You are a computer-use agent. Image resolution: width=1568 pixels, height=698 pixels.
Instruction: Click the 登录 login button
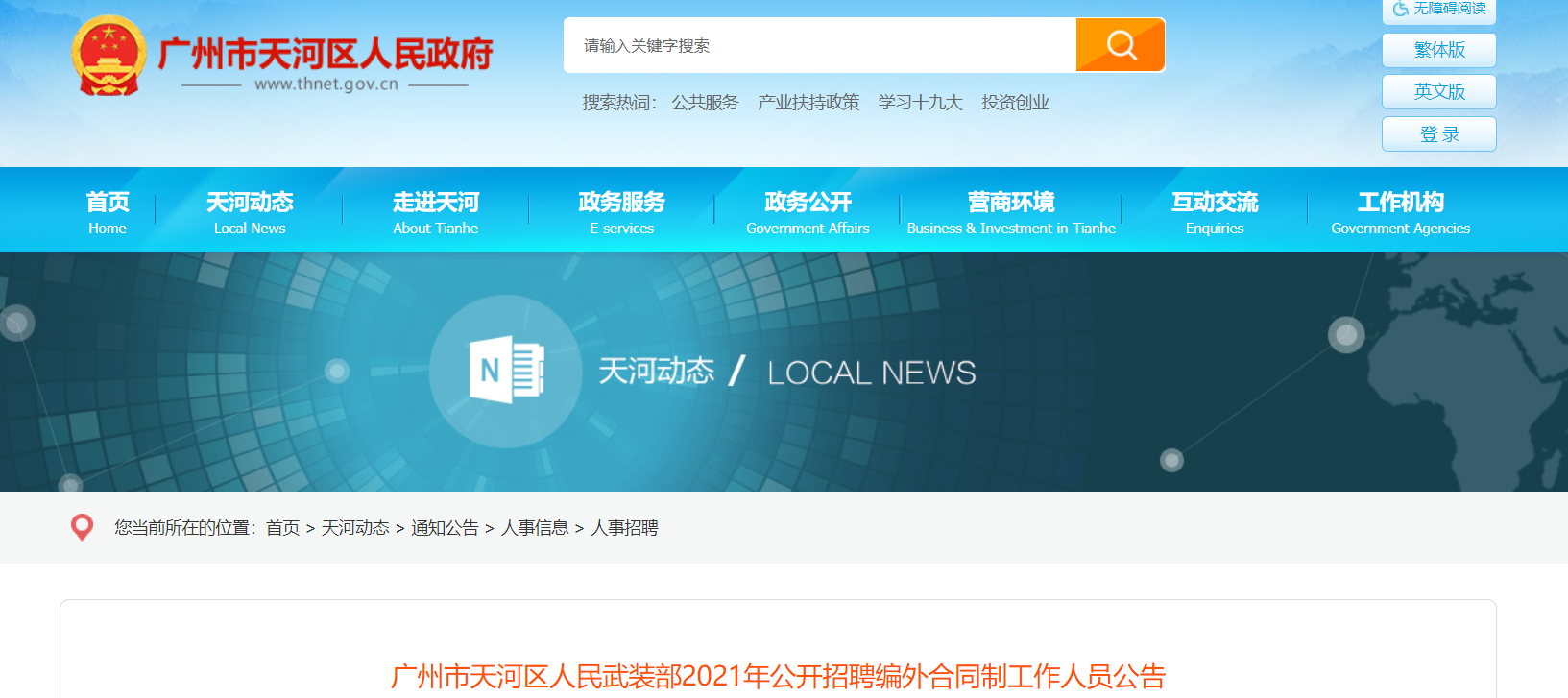(1439, 134)
